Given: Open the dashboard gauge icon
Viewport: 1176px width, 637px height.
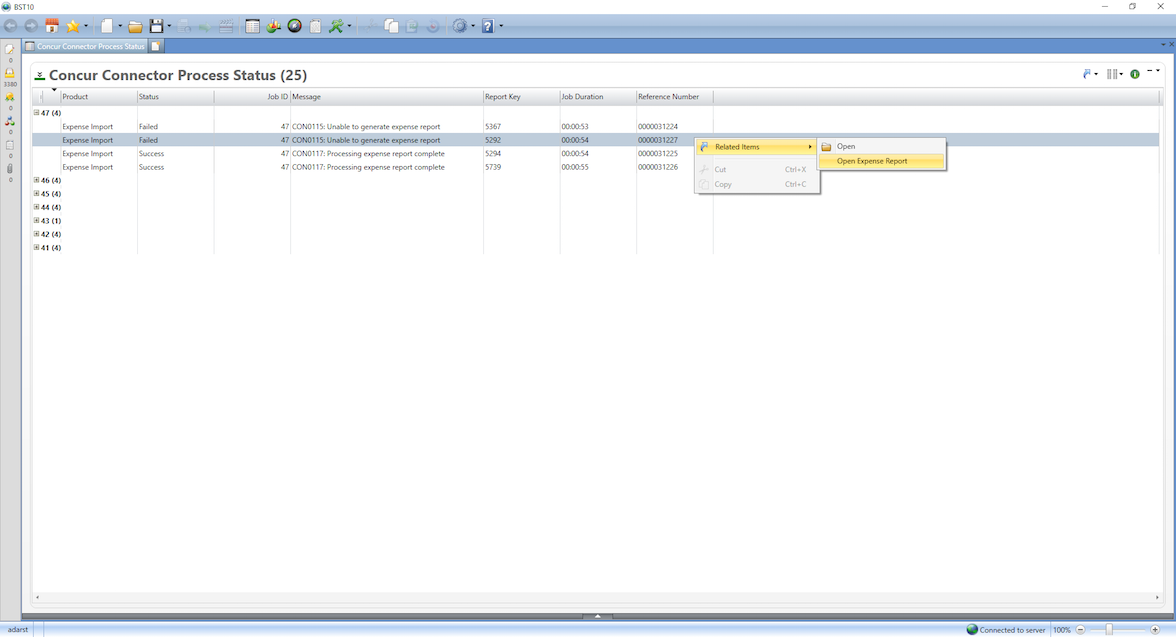Looking at the screenshot, I should 295,26.
